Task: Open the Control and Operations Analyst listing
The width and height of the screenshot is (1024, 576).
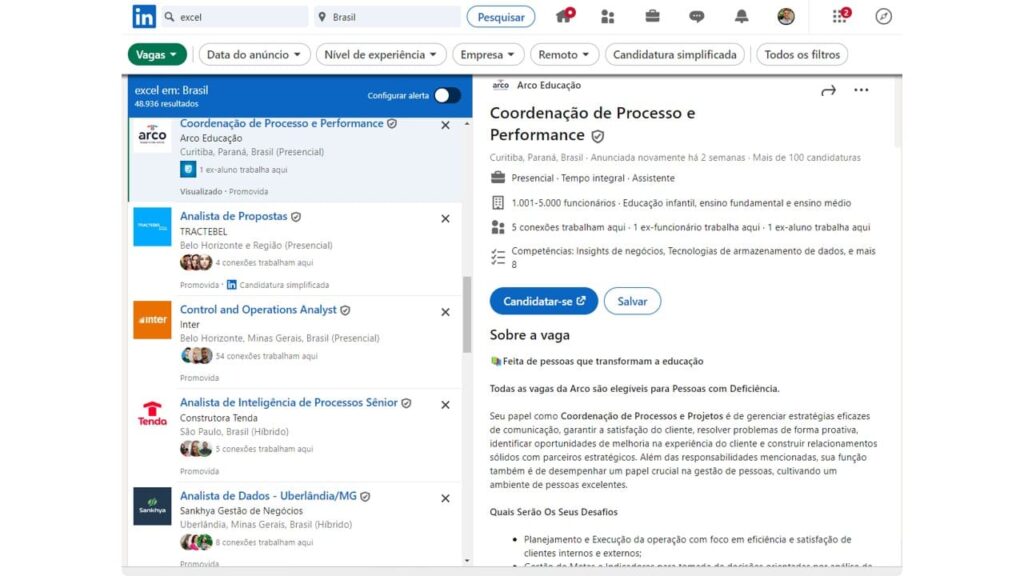Action: click(x=258, y=310)
